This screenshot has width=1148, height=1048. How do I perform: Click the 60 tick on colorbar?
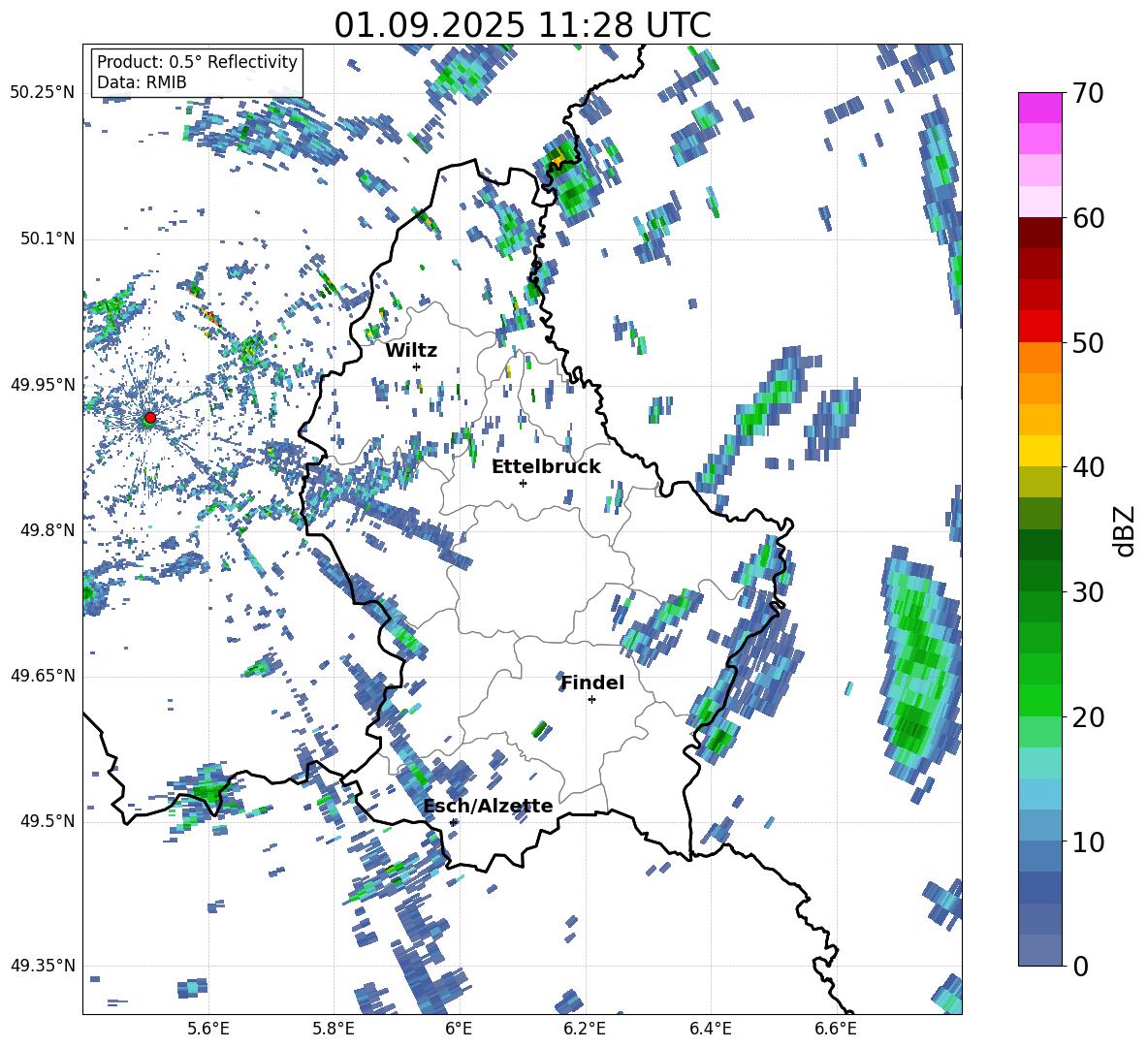(1088, 218)
